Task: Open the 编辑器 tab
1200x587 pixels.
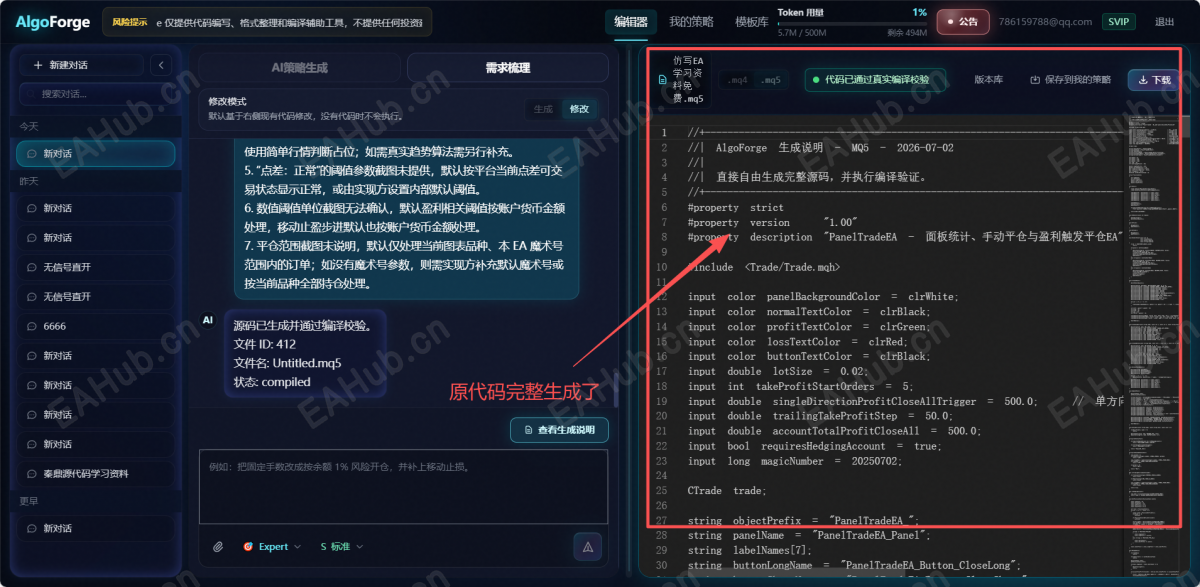Action: (x=631, y=22)
